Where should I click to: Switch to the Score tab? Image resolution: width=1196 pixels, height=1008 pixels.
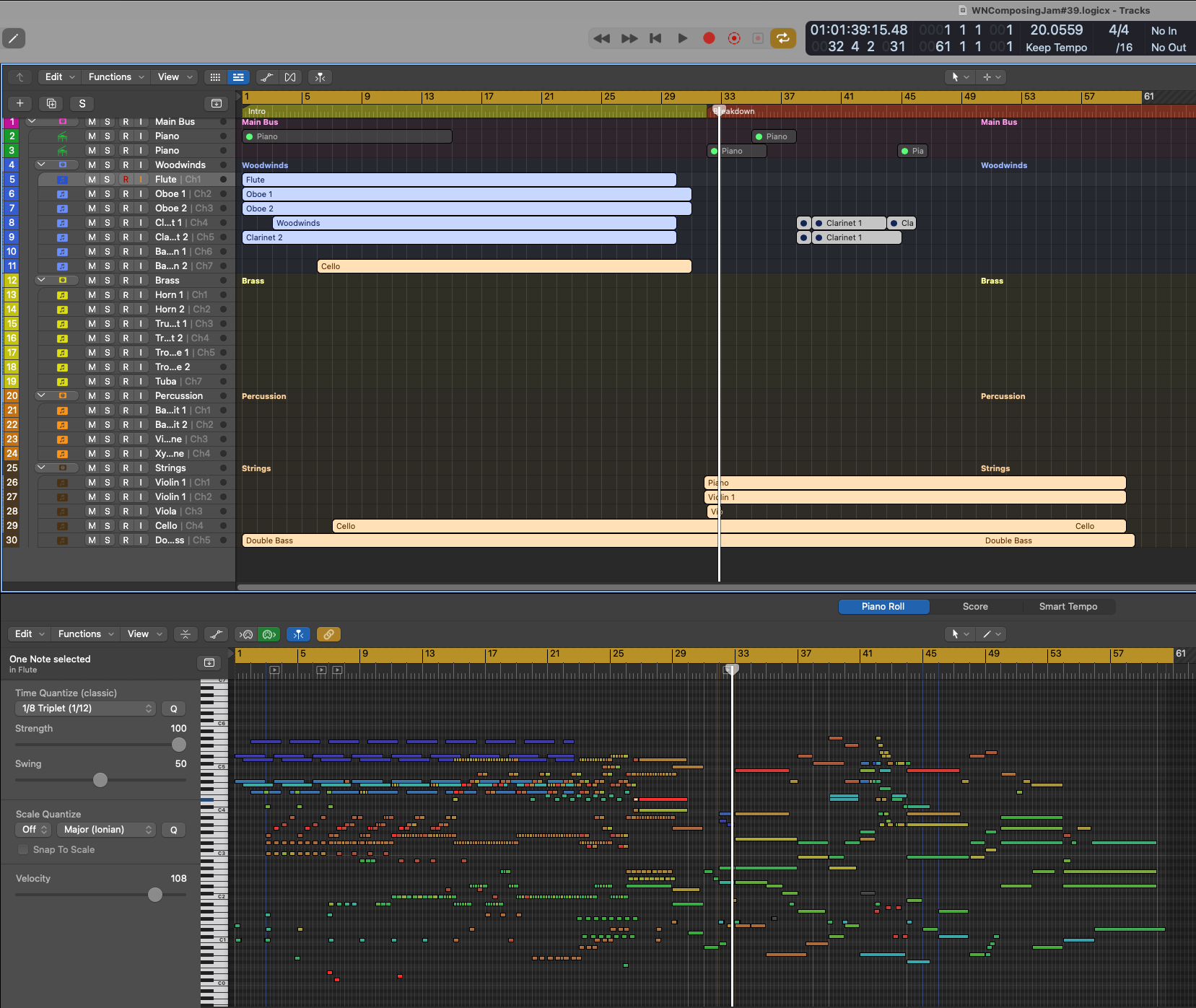pos(974,607)
